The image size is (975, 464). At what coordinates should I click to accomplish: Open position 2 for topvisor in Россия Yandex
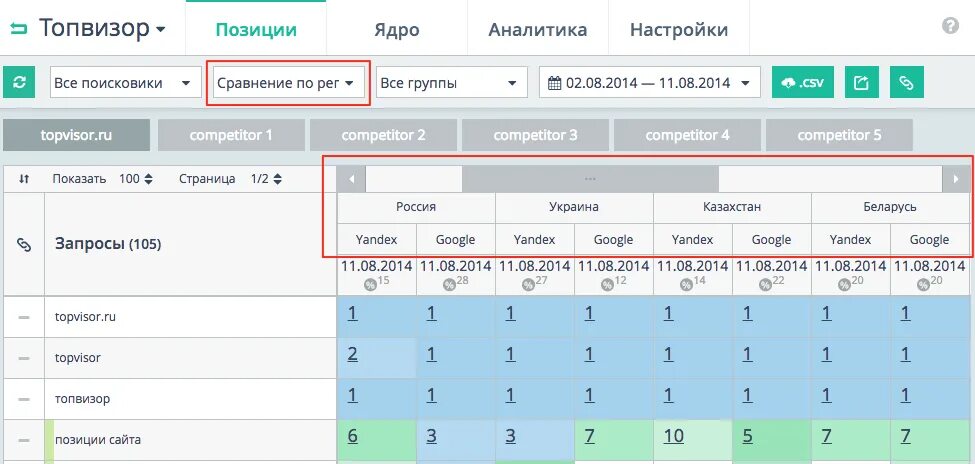(x=353, y=355)
